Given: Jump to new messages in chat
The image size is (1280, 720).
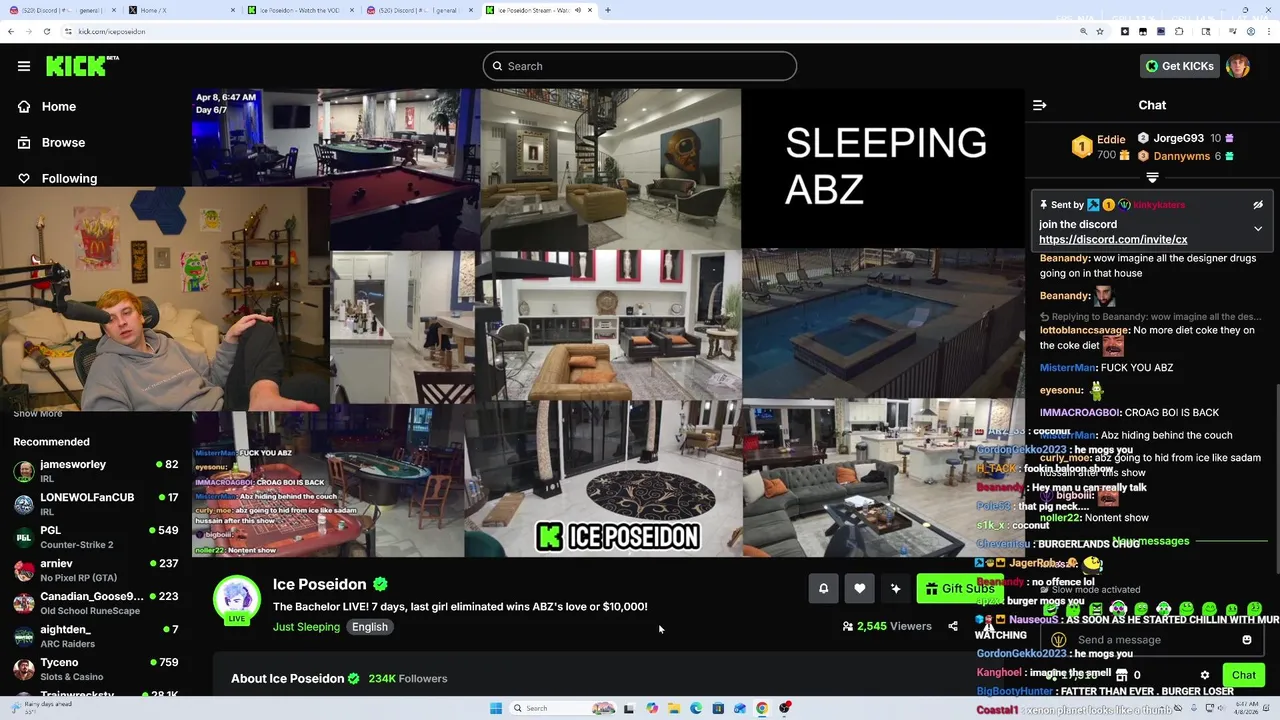Looking at the screenshot, I should [x=1151, y=541].
